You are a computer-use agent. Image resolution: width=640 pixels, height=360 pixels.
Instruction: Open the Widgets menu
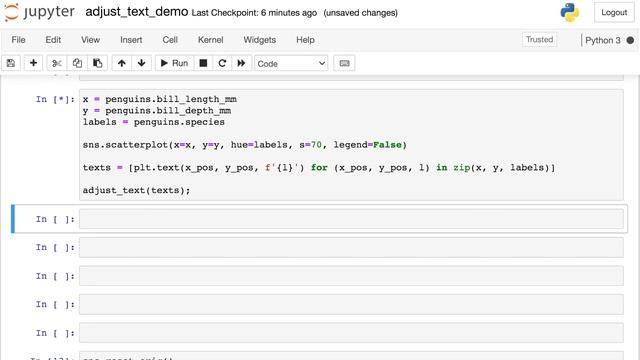(x=260, y=40)
